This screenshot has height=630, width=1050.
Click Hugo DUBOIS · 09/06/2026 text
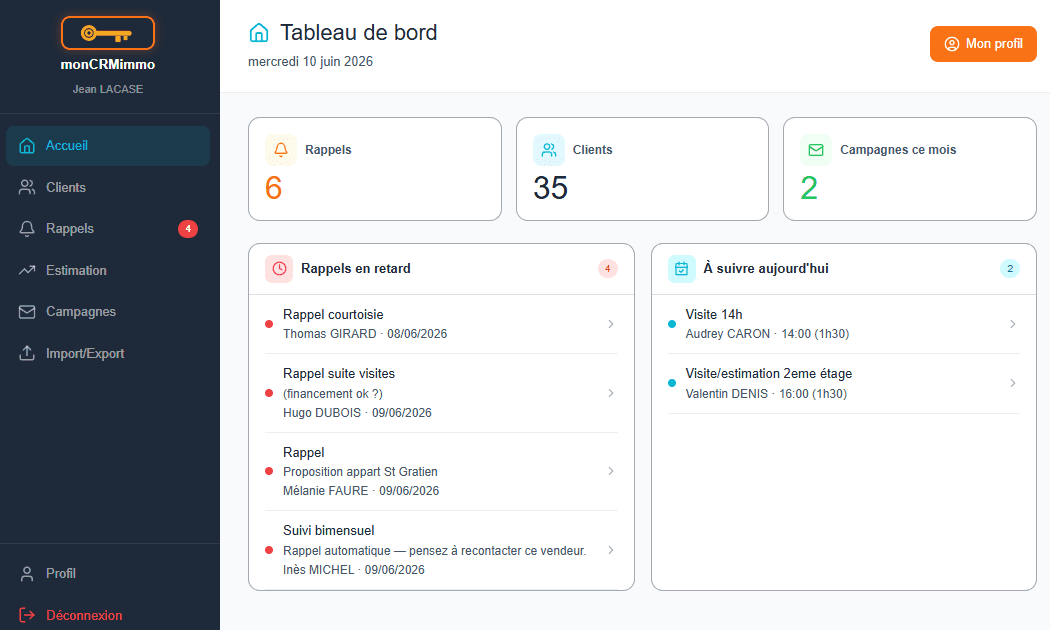358,413
